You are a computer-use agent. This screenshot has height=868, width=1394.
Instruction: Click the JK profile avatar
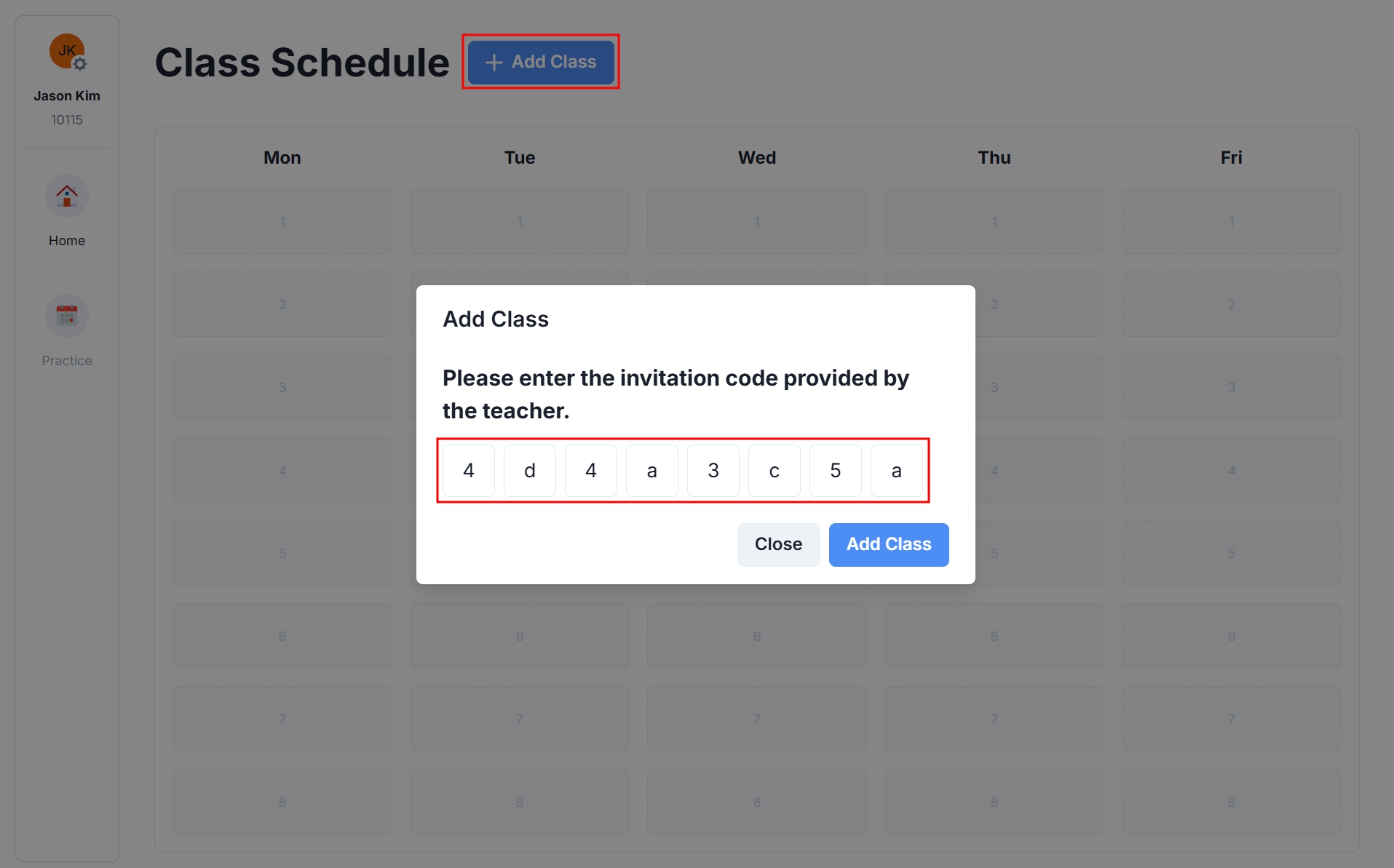click(66, 51)
